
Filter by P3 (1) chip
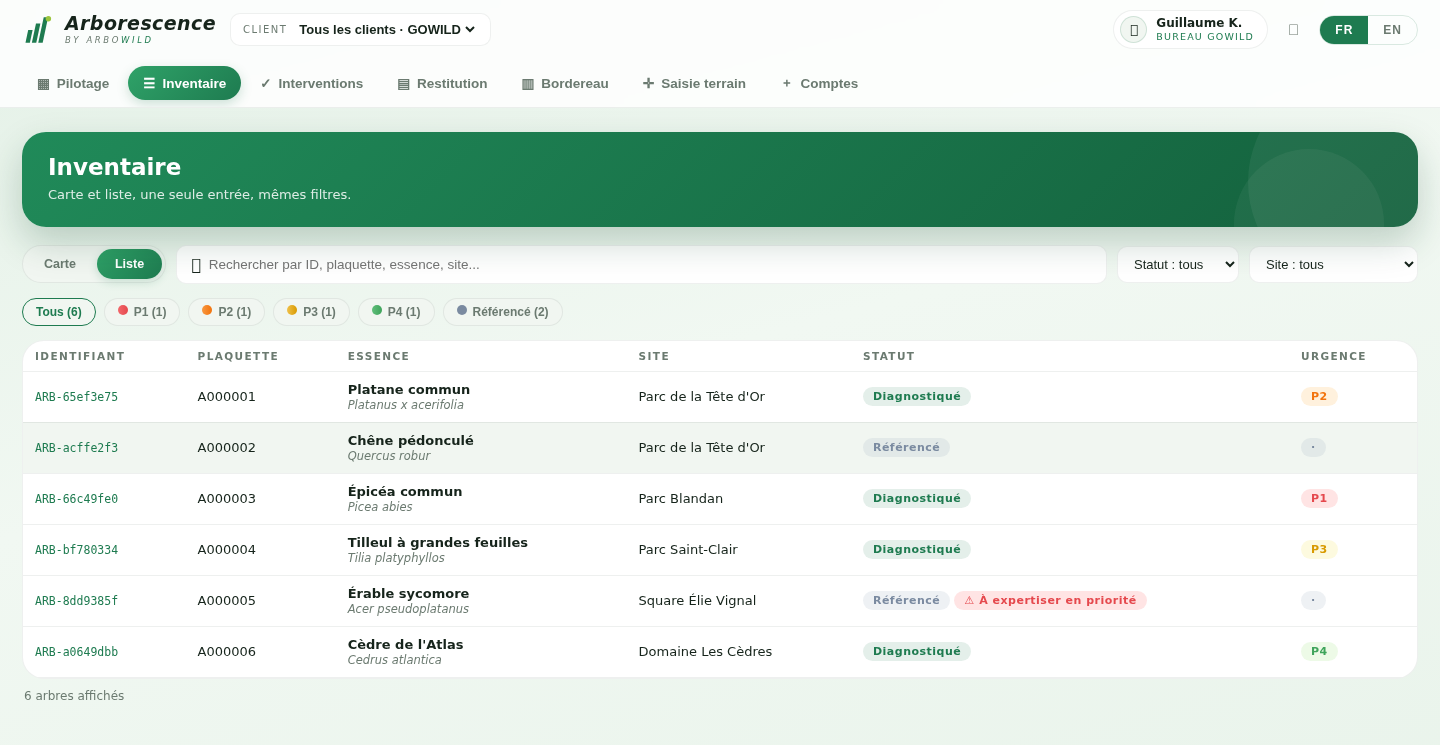tap(311, 312)
